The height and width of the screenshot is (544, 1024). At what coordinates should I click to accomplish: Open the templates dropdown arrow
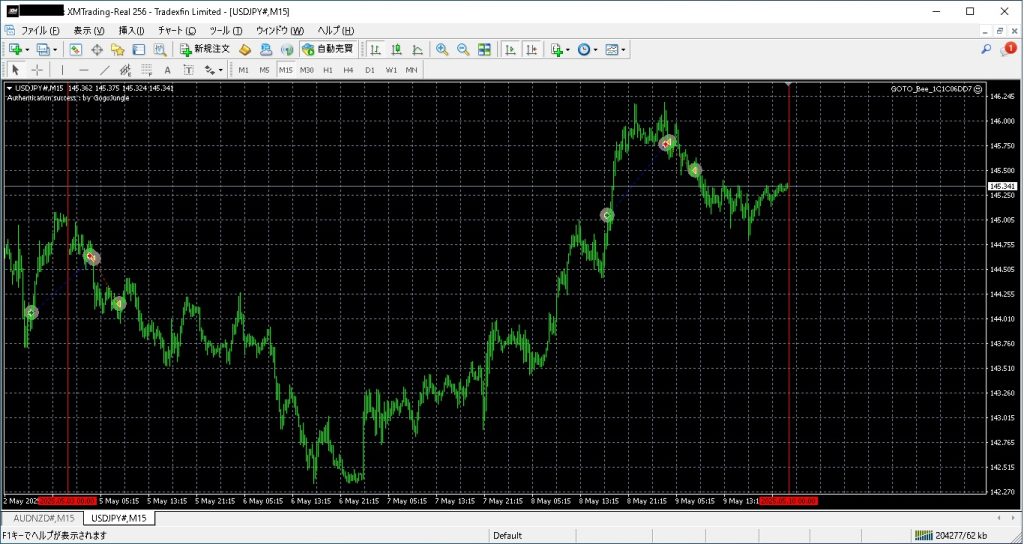tap(624, 49)
